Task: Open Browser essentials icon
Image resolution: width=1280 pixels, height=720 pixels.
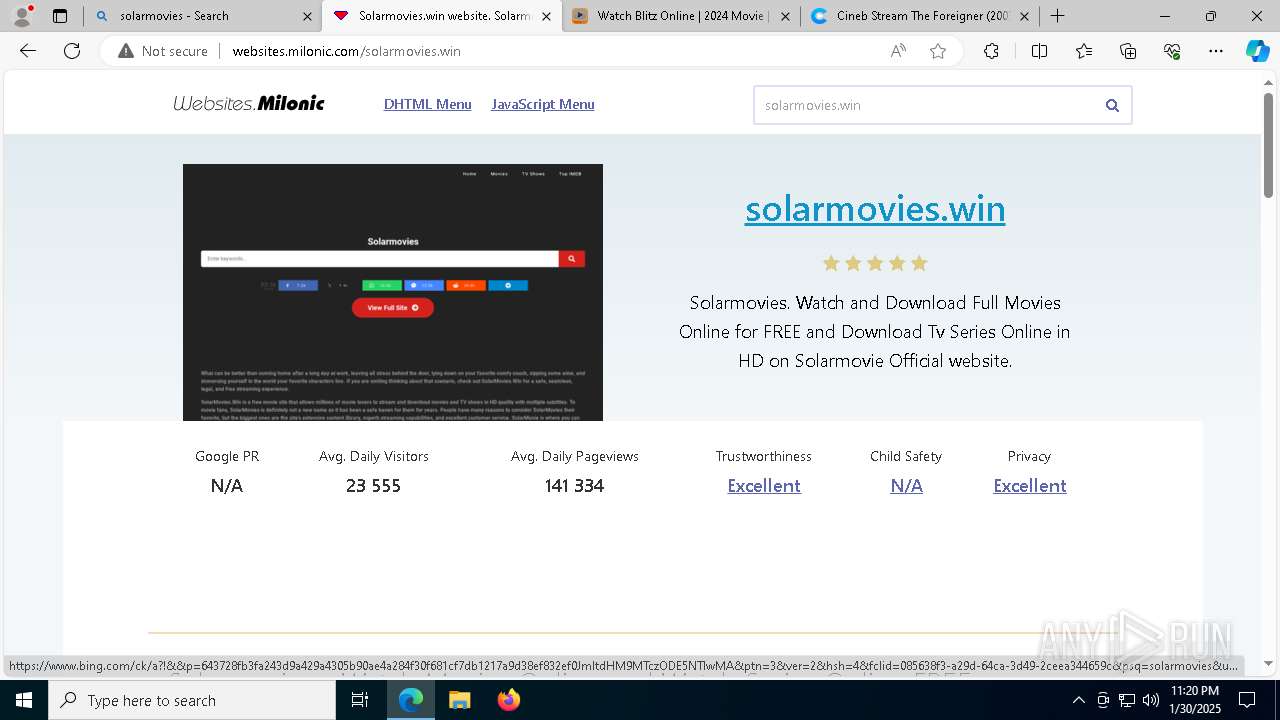Action: (x=1172, y=51)
